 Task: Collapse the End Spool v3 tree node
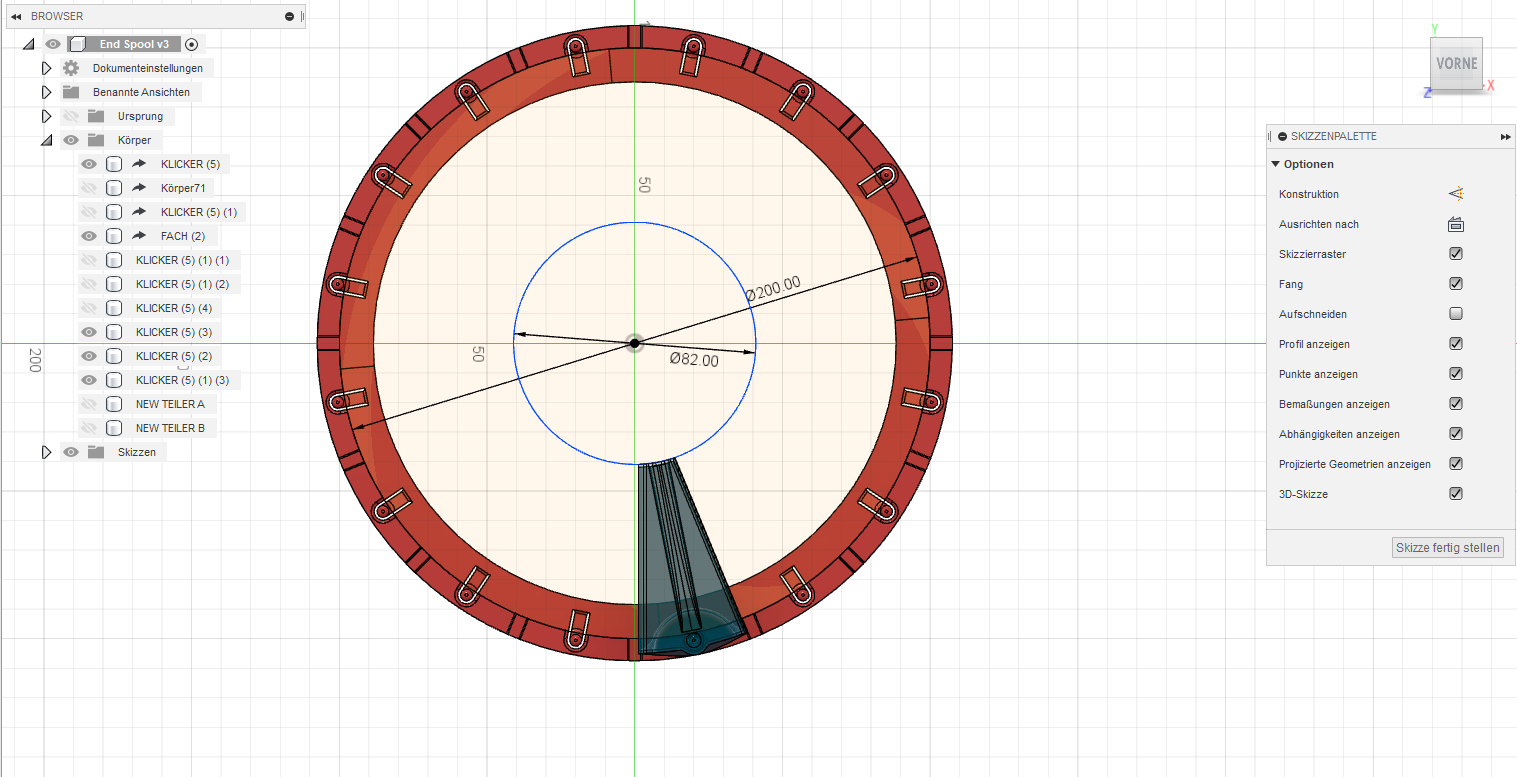28,44
